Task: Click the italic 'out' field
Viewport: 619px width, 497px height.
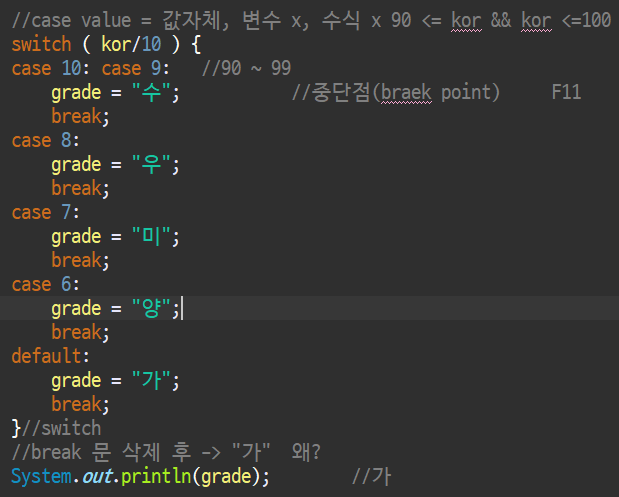Action: pyautogui.click(x=97, y=476)
